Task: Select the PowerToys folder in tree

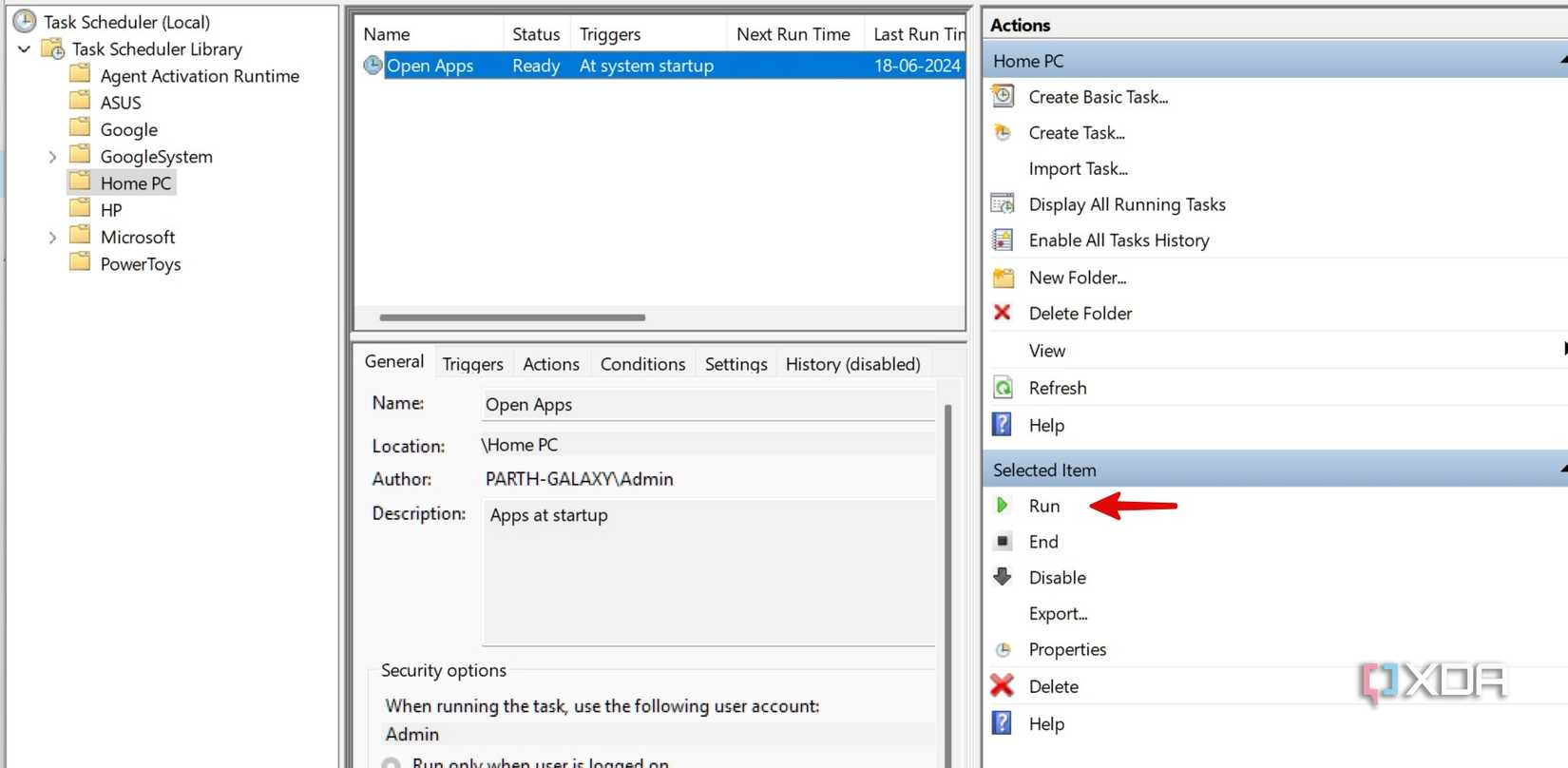Action: (x=140, y=264)
